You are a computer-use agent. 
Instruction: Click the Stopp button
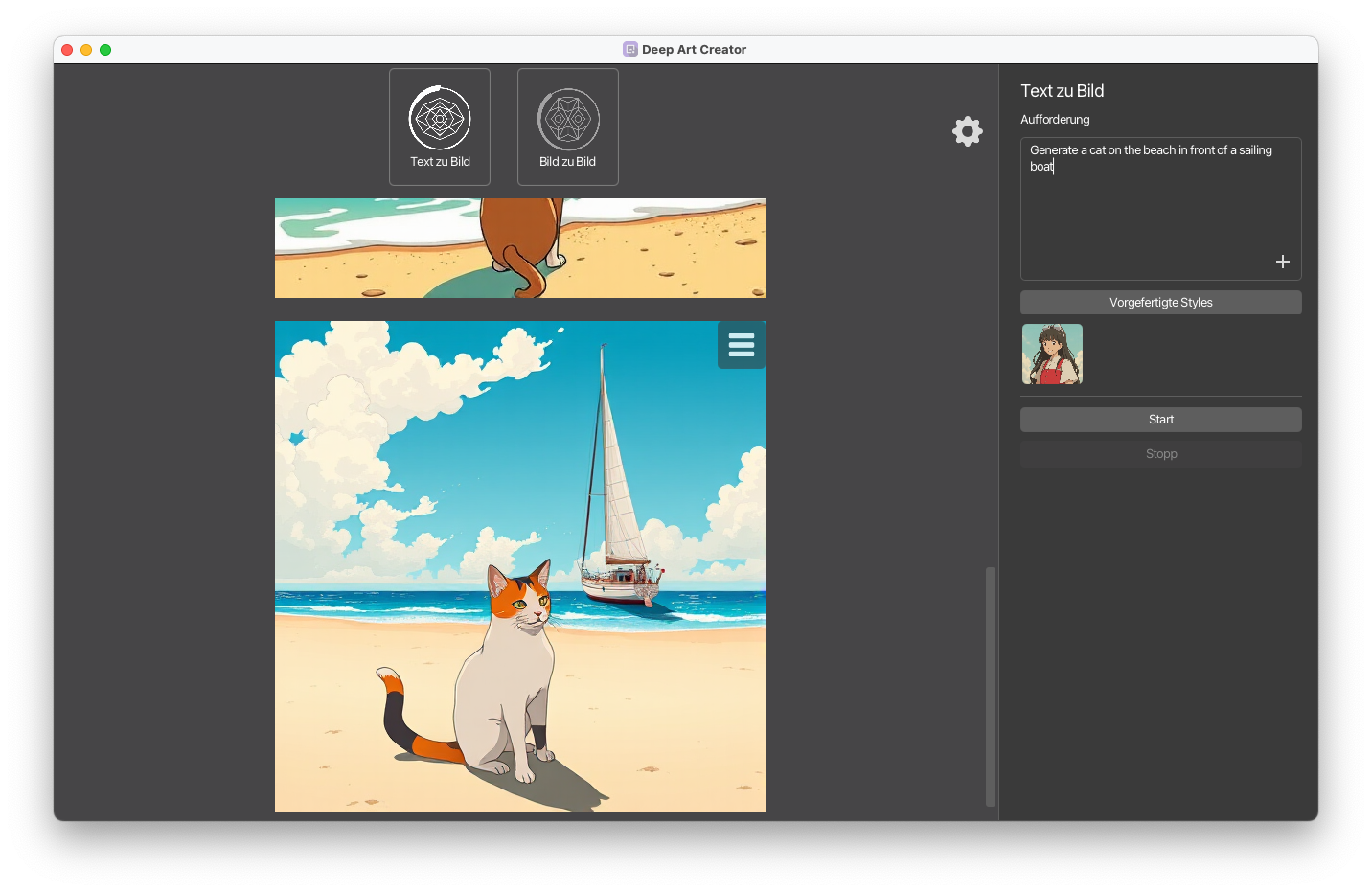(1160, 453)
